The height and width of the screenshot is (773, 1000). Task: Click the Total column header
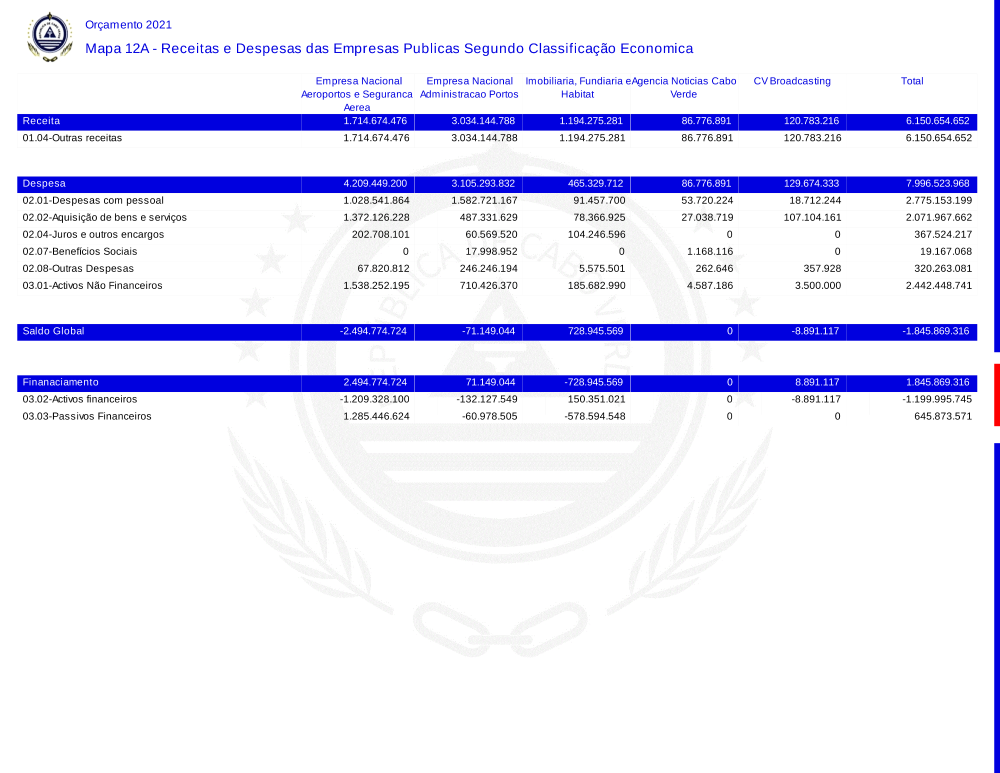click(x=912, y=81)
